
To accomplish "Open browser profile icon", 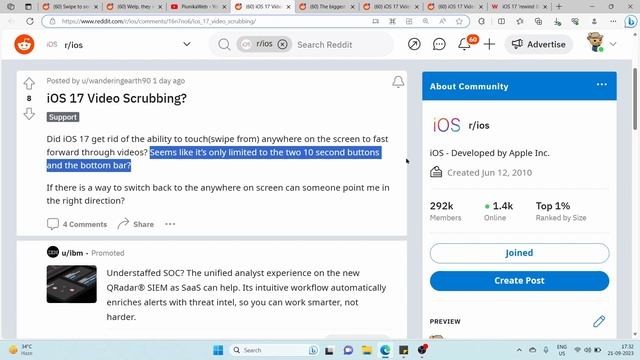I will point(594,21).
